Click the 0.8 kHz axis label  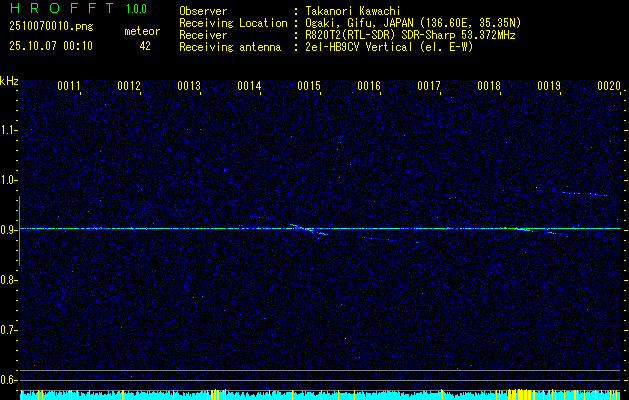[9, 280]
